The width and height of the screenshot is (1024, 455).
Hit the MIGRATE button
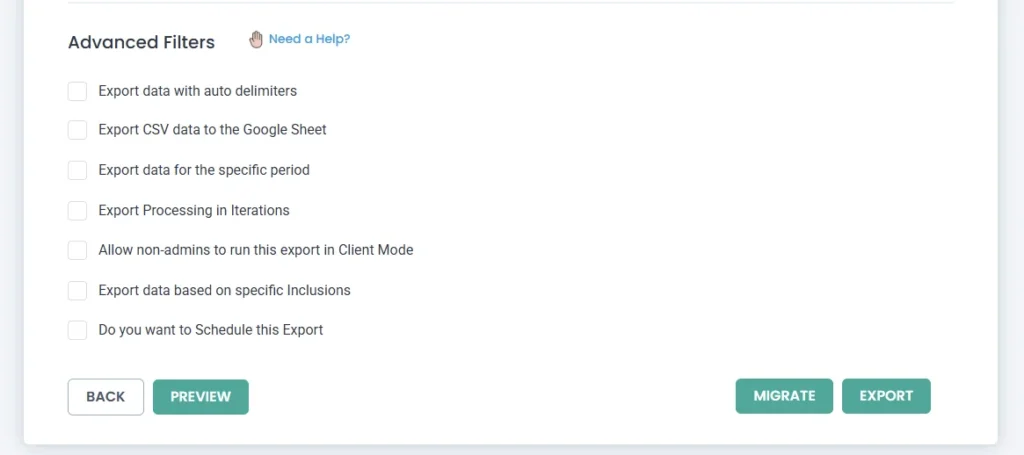(784, 396)
